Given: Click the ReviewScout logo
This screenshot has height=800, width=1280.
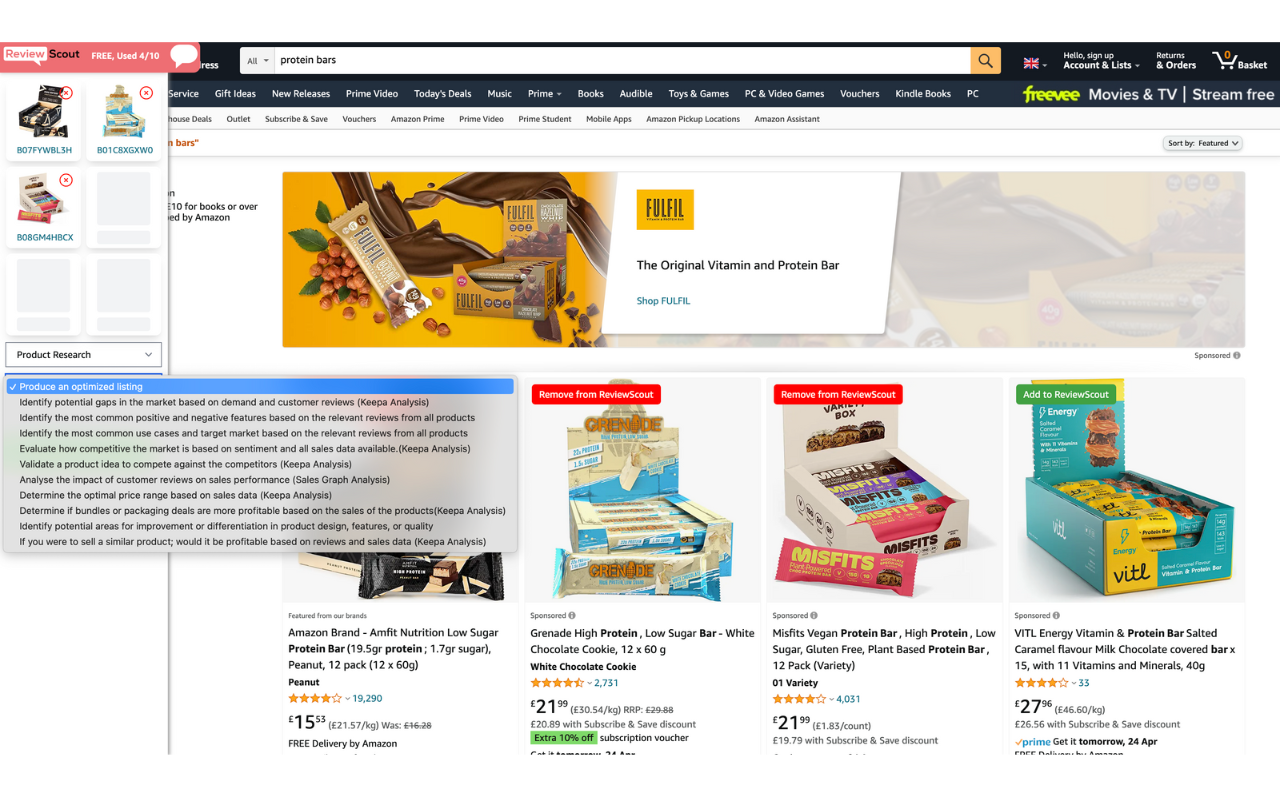Looking at the screenshot, I should click(42, 55).
